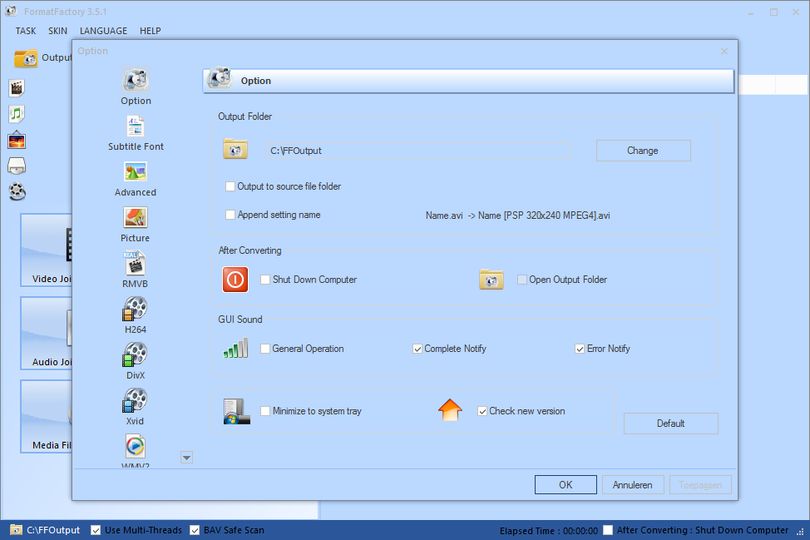Click the Media File Info tile in main window

coord(46,416)
